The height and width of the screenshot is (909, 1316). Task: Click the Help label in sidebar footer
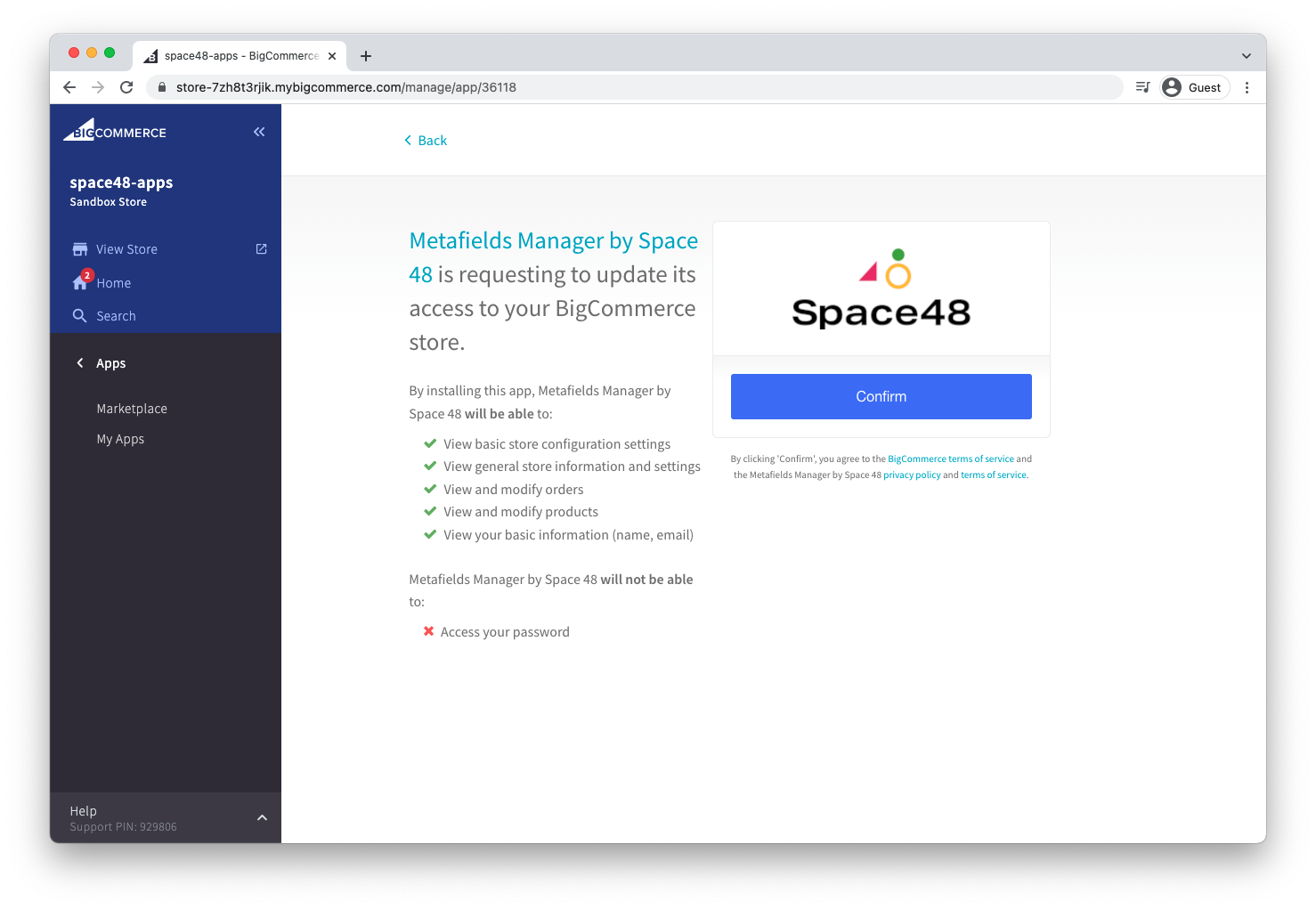(84, 811)
